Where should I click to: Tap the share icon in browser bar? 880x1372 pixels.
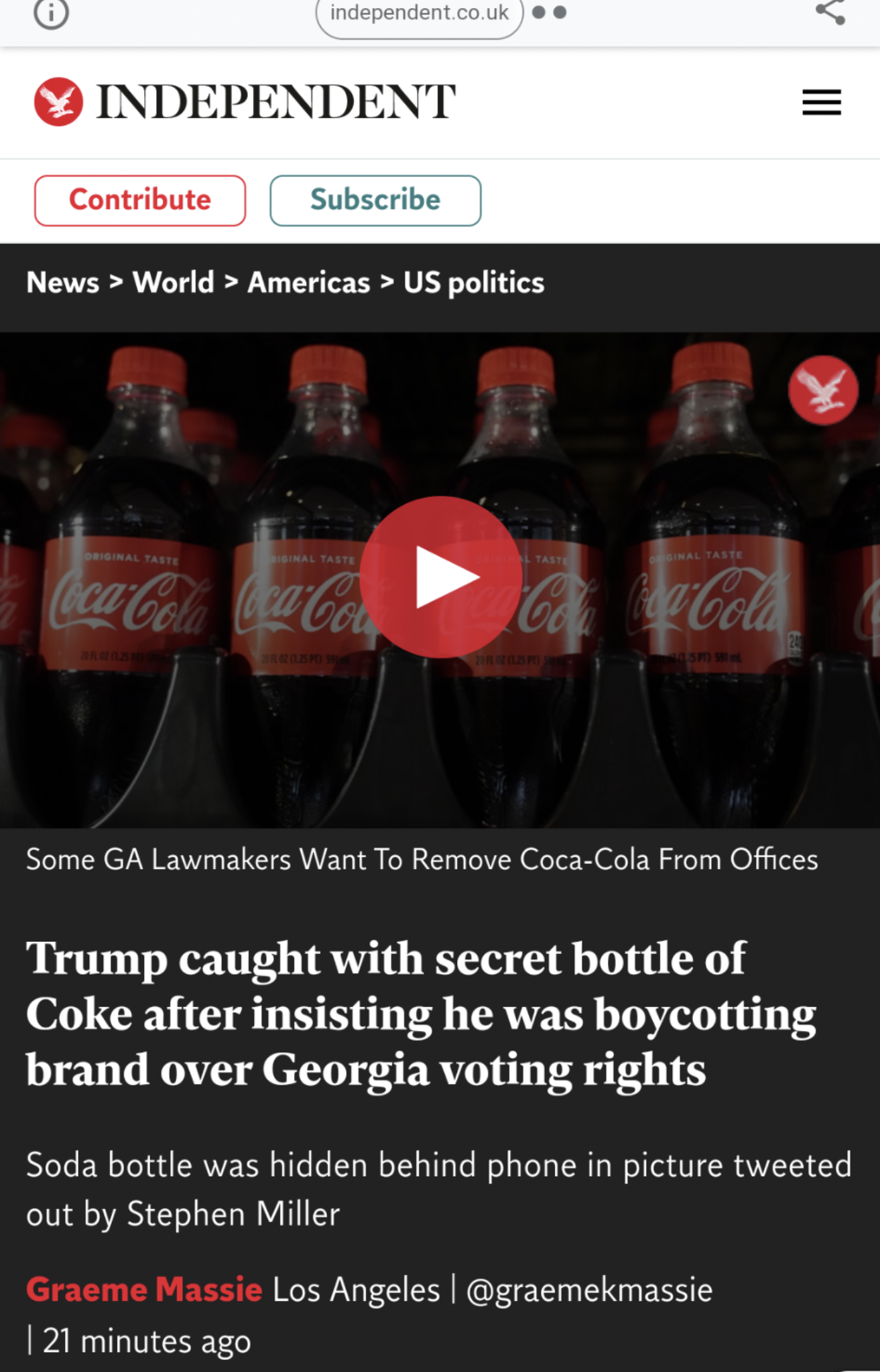tap(830, 11)
